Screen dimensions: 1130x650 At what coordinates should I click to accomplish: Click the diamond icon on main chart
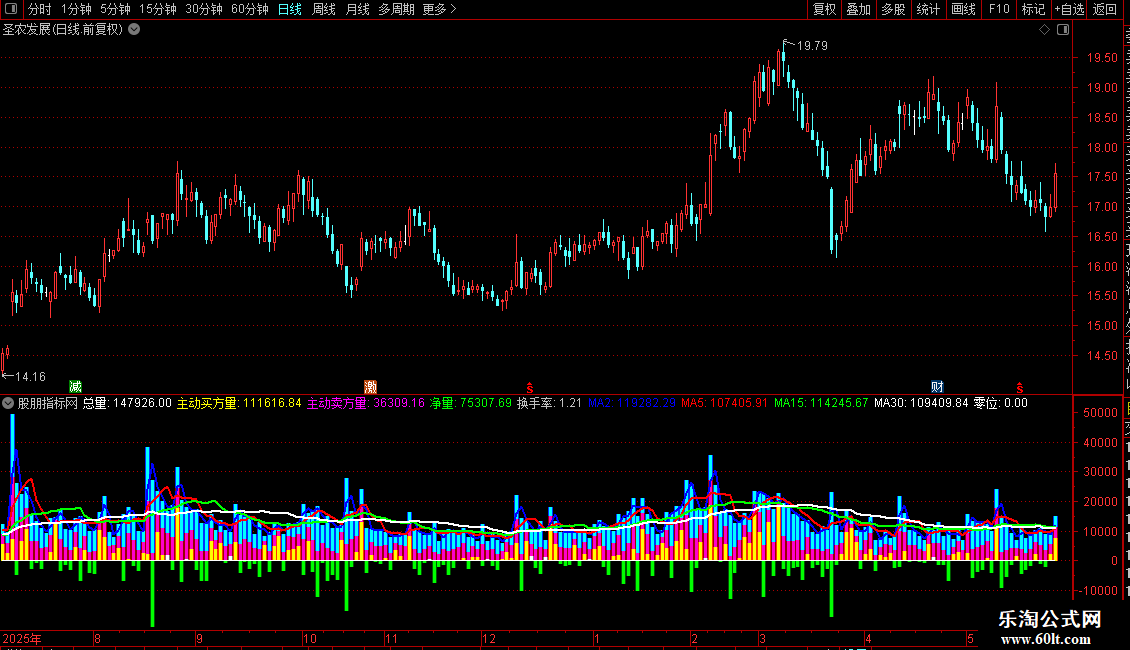point(1044,30)
